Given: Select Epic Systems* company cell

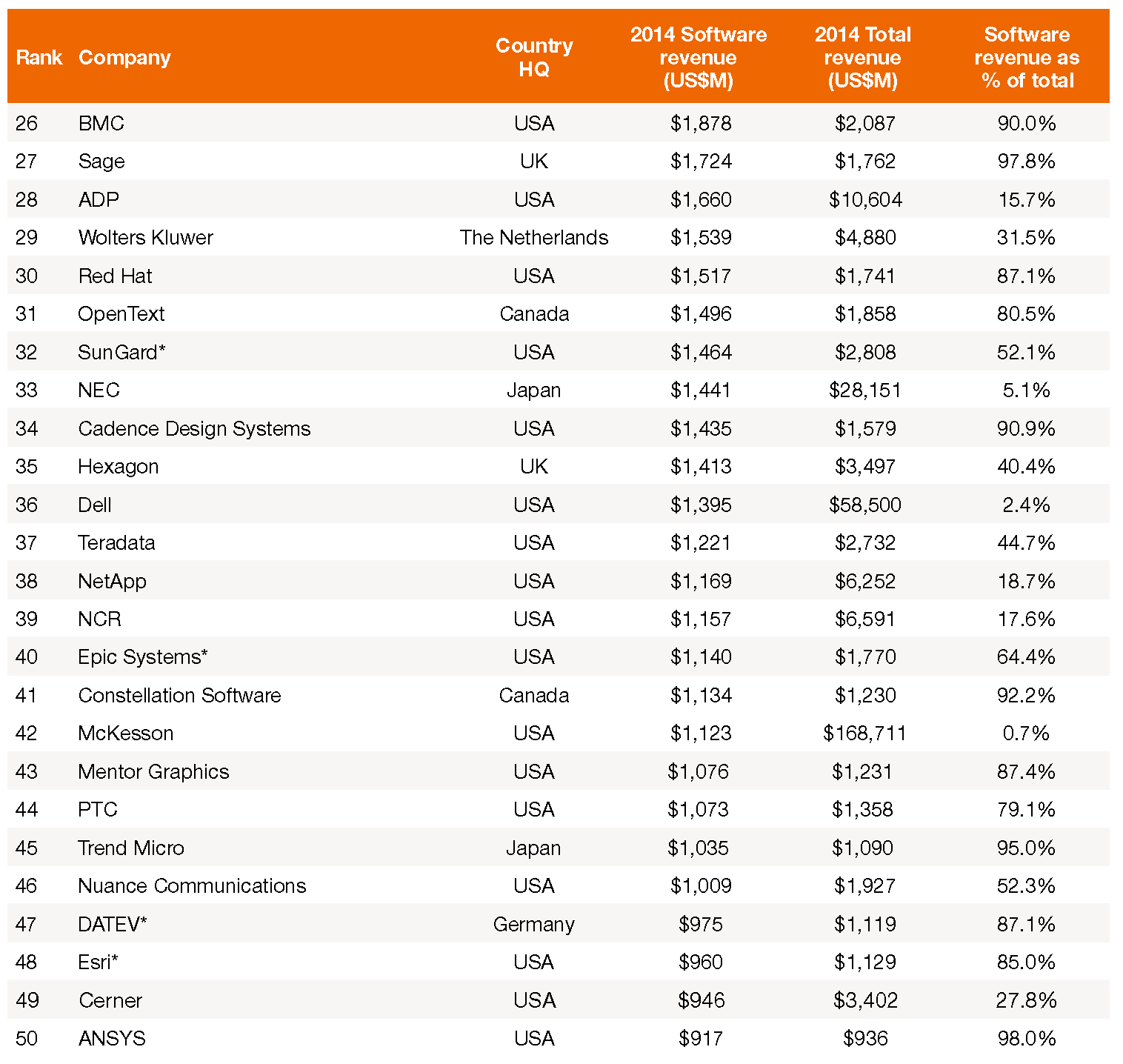Looking at the screenshot, I should coord(143,657).
